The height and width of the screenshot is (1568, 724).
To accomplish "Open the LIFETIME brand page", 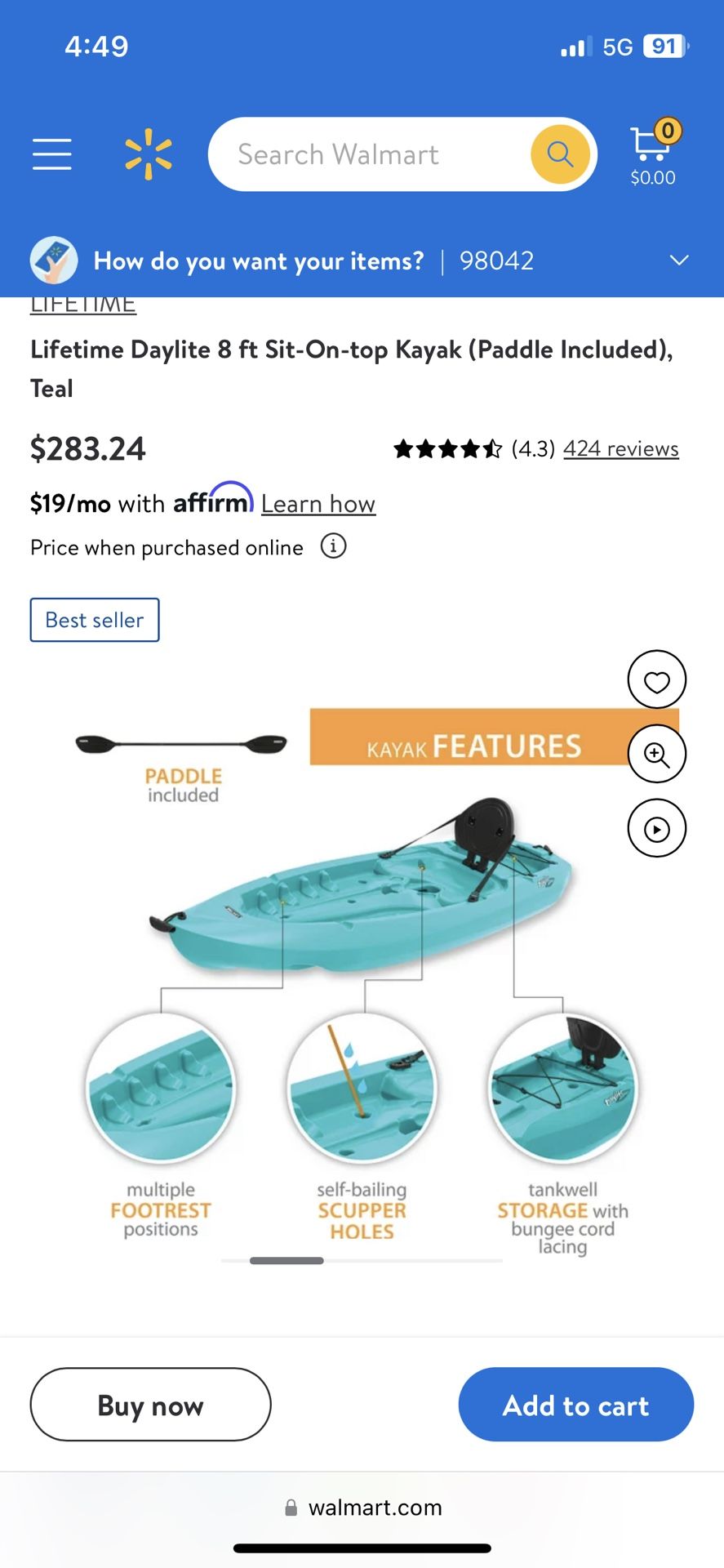I will (x=82, y=303).
